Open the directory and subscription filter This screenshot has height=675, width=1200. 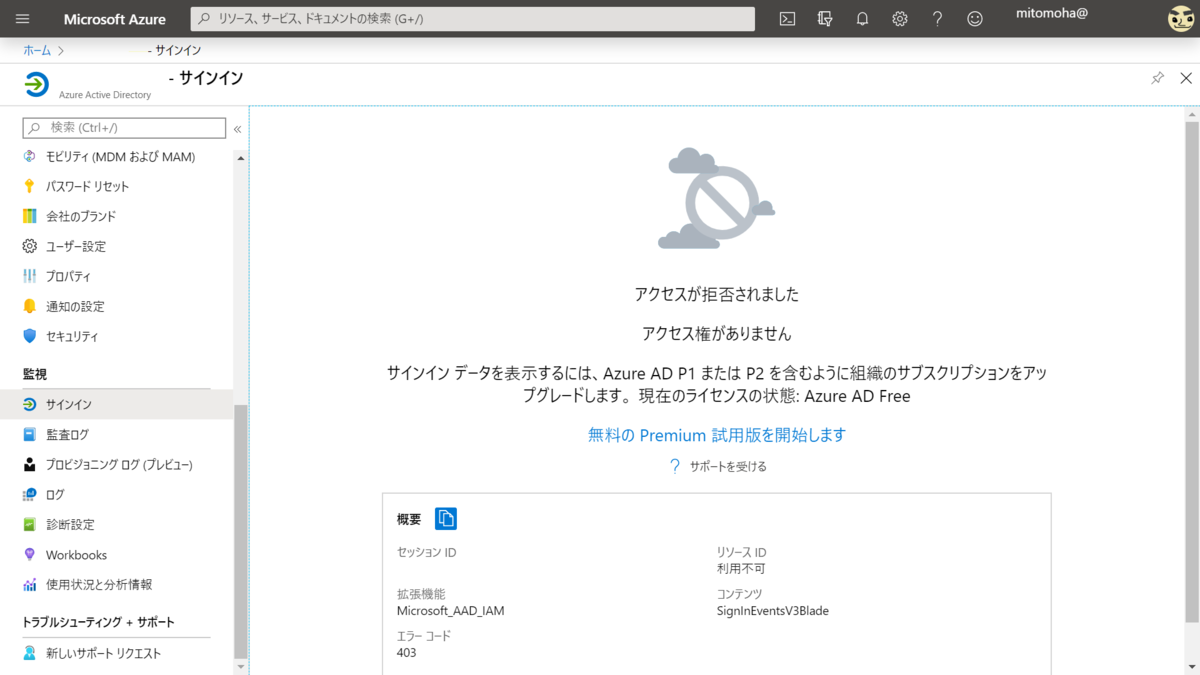tap(825, 19)
